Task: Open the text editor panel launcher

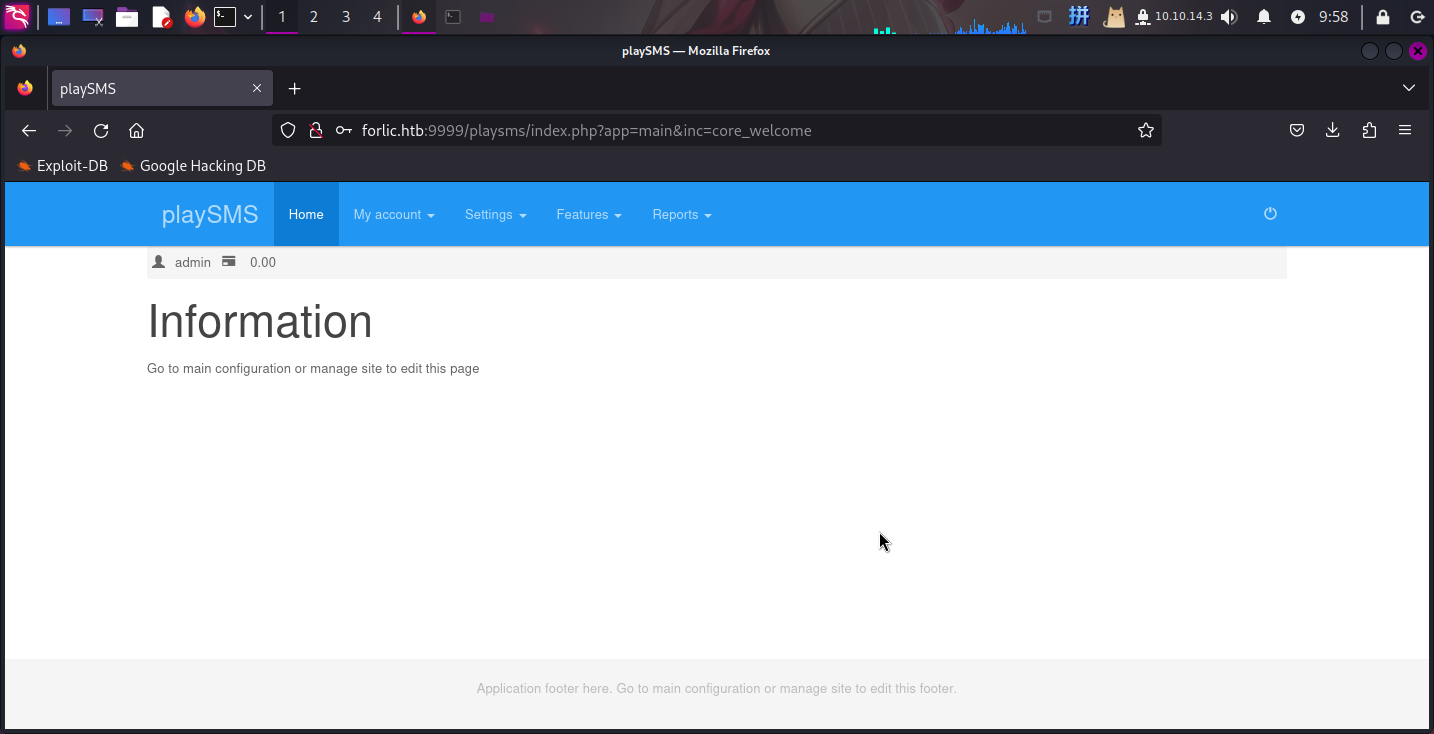Action: pyautogui.click(x=162, y=17)
